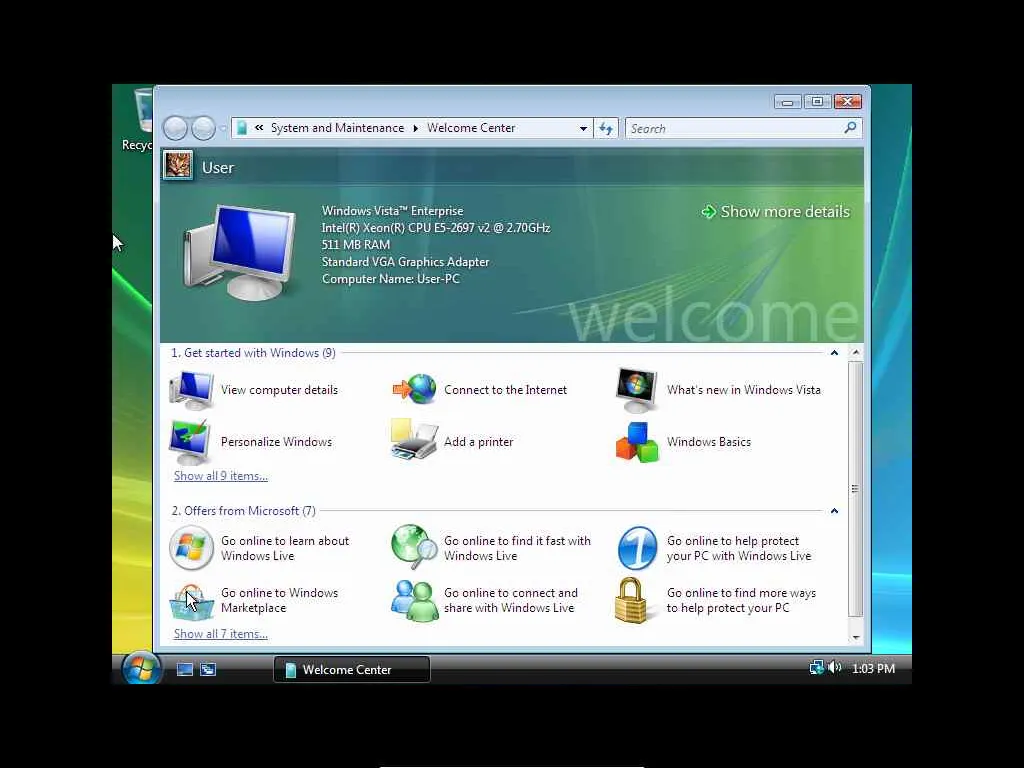Image resolution: width=1024 pixels, height=768 pixels.
Task: Open the recent pages dropdown near nav buttons
Action: click(x=223, y=129)
